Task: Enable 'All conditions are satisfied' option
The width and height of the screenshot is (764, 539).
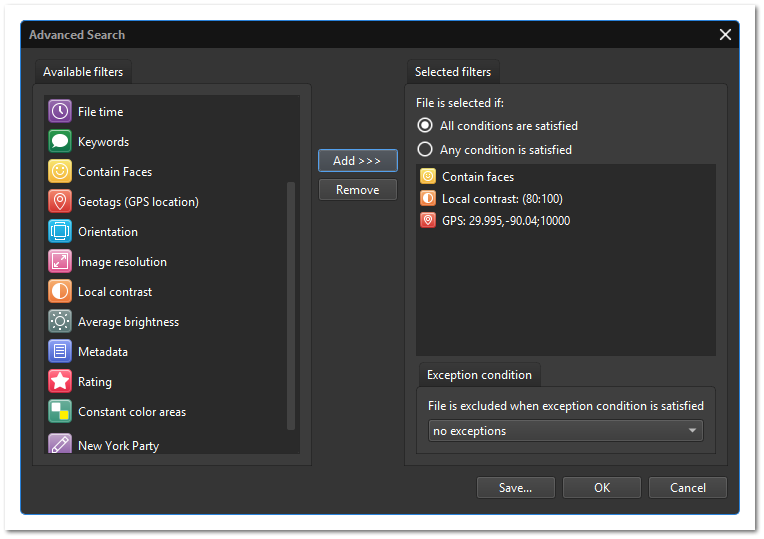Action: tap(425, 126)
